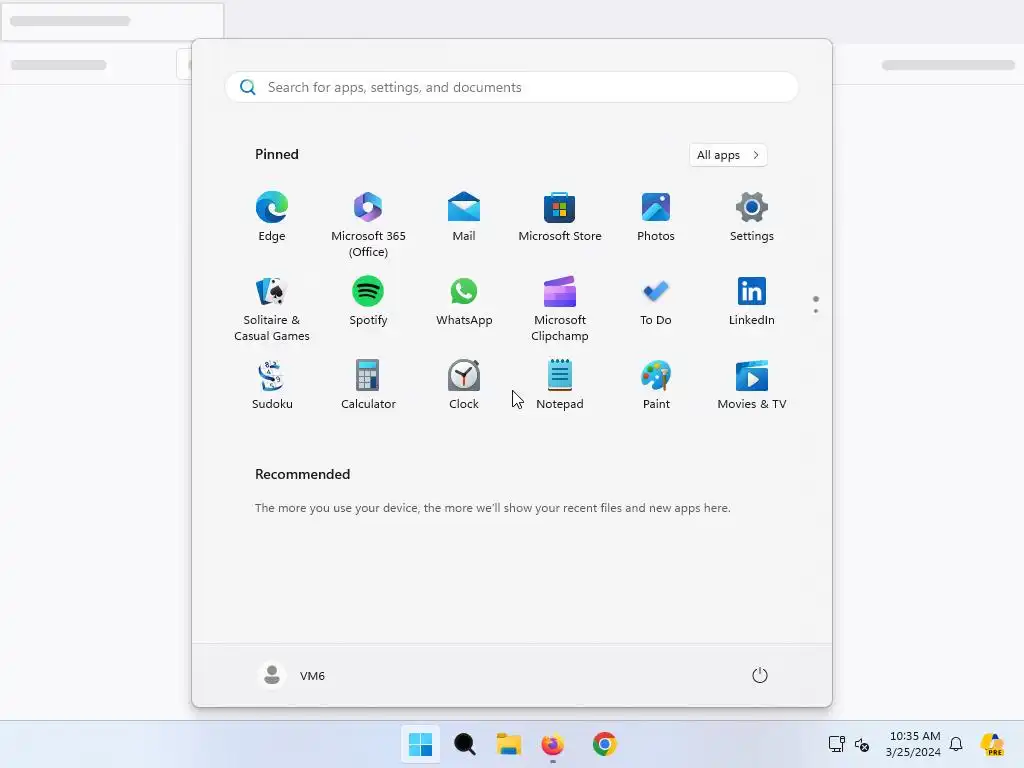Open the power options button
This screenshot has width=1024, height=768.
click(760, 675)
